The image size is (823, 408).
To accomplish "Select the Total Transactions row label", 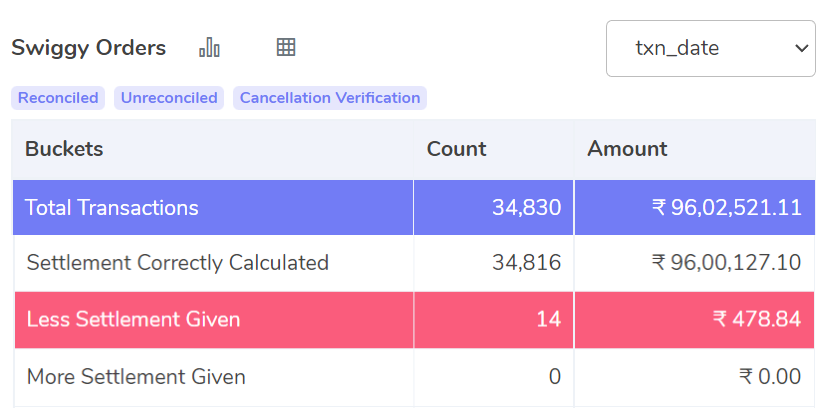I will click(112, 208).
